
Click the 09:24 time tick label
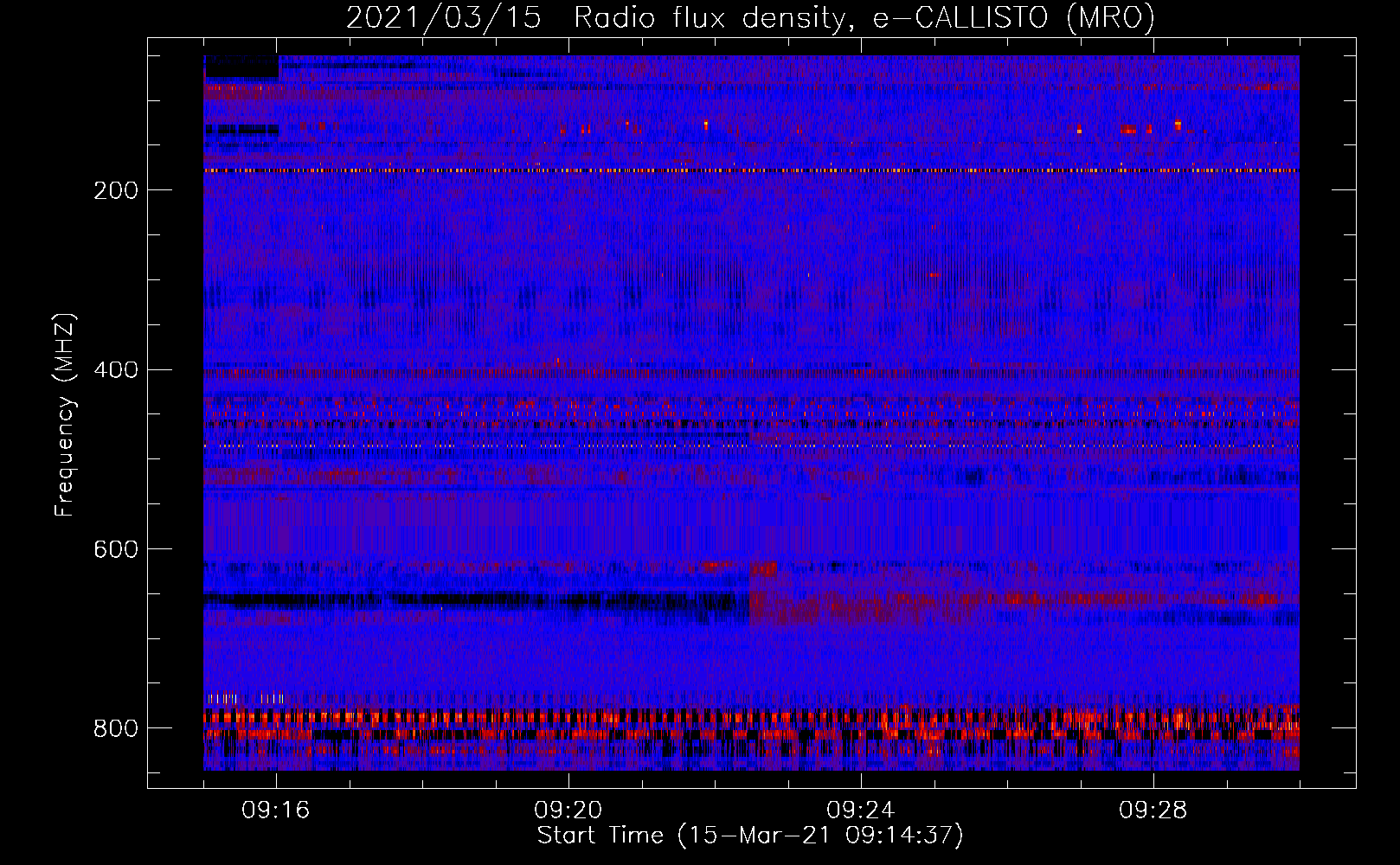pos(861,811)
